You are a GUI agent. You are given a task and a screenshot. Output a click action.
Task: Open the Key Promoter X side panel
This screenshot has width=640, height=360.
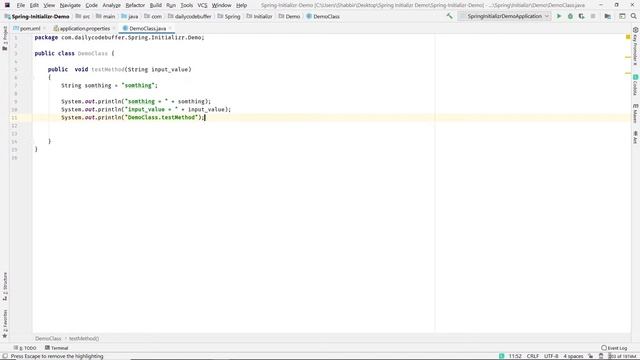(x=635, y=46)
